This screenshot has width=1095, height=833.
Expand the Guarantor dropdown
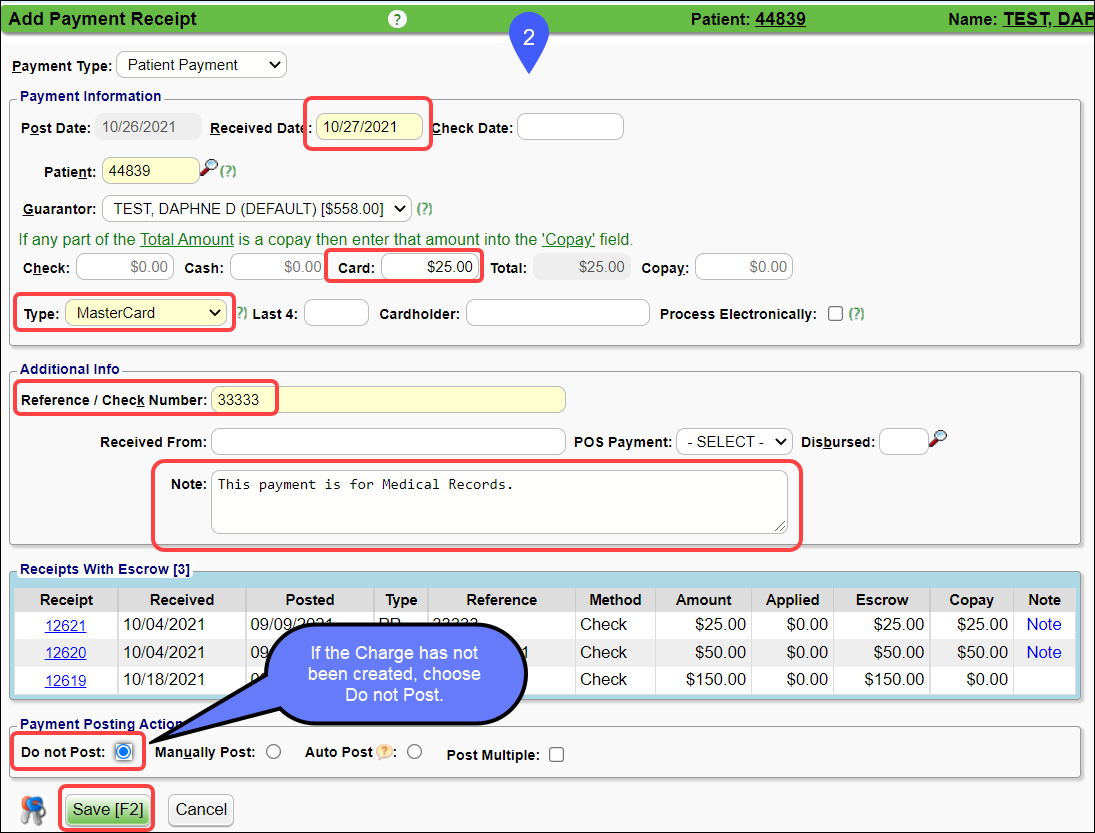tap(256, 209)
